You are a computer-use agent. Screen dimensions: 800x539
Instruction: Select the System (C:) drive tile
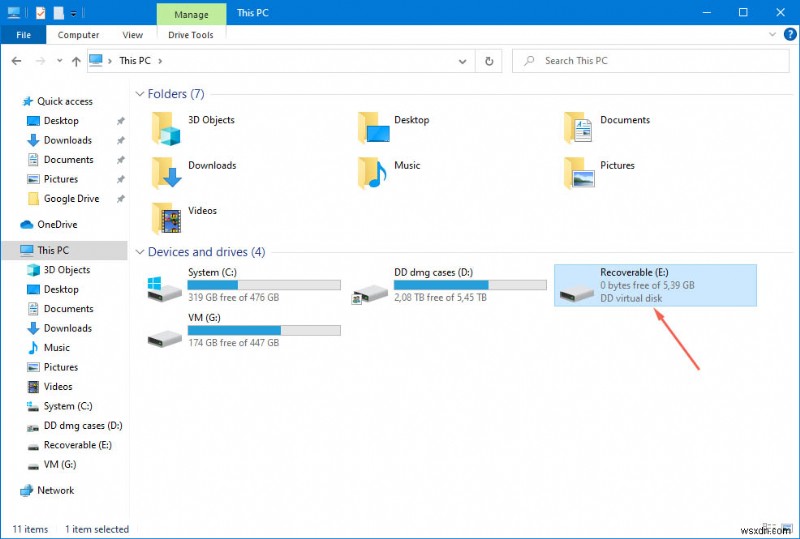244,285
